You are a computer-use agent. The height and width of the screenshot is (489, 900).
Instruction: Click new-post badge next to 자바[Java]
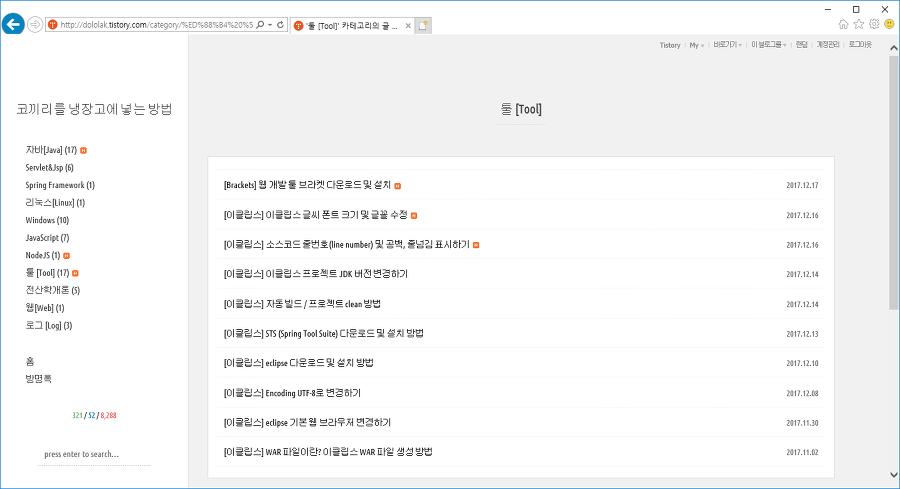click(x=83, y=150)
